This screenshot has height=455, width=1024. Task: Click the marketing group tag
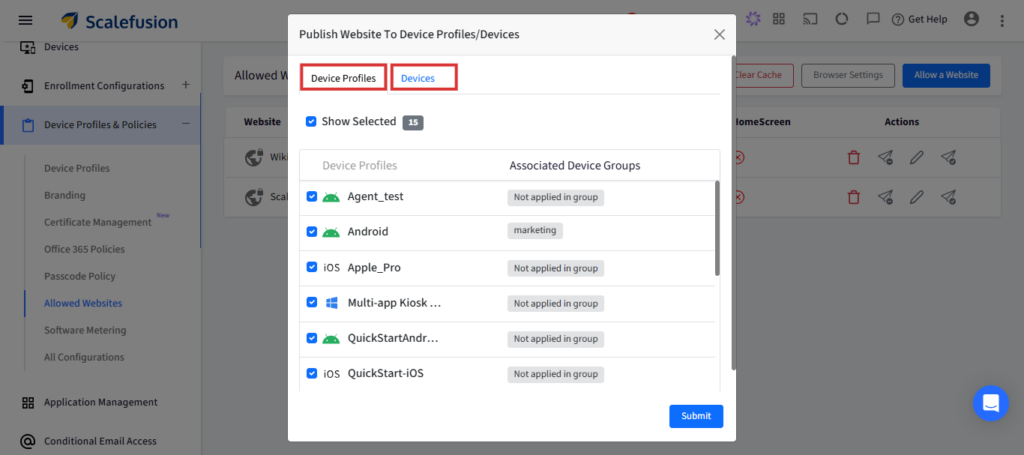pos(535,230)
